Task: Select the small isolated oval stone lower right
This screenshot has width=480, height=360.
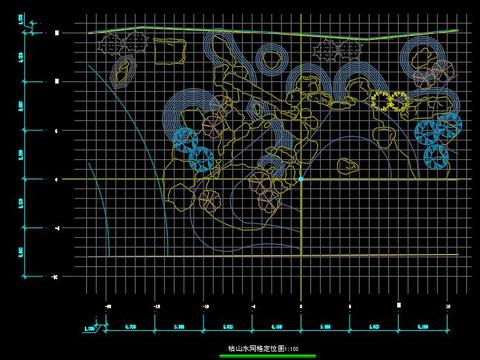Action: 348,166
